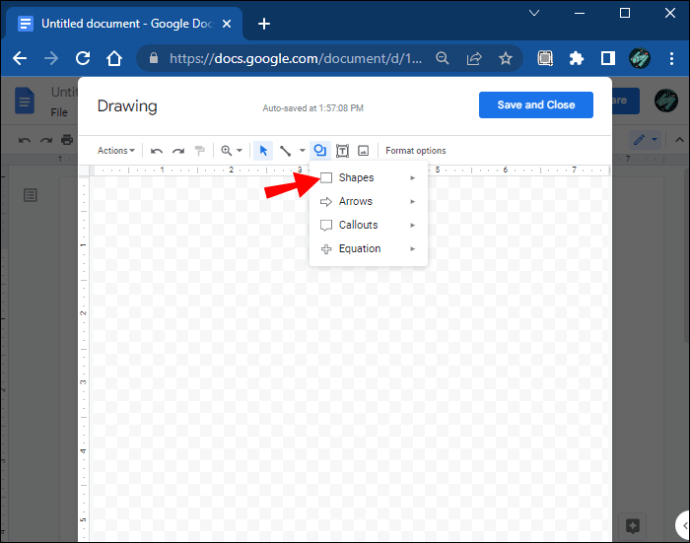The height and width of the screenshot is (543, 690).
Task: Click the browser Back button
Action: coord(20,58)
